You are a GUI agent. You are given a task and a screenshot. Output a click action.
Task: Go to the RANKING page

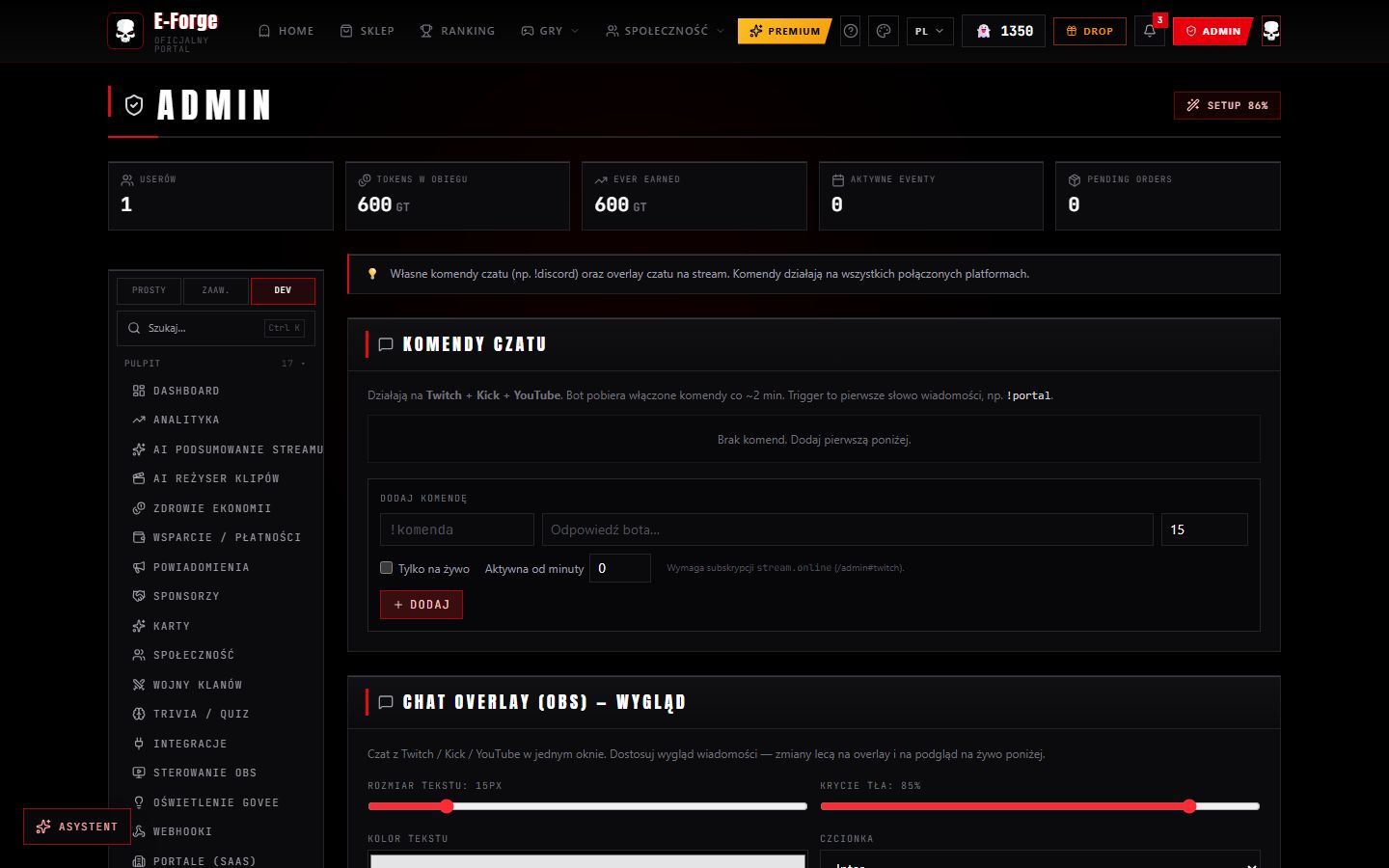click(x=457, y=31)
